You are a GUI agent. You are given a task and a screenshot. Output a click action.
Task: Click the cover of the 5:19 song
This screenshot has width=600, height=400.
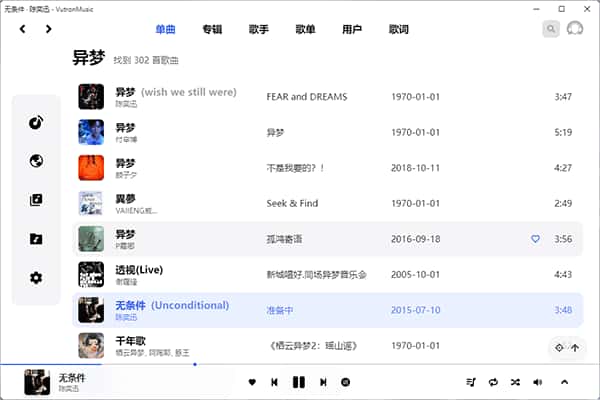[91, 132]
